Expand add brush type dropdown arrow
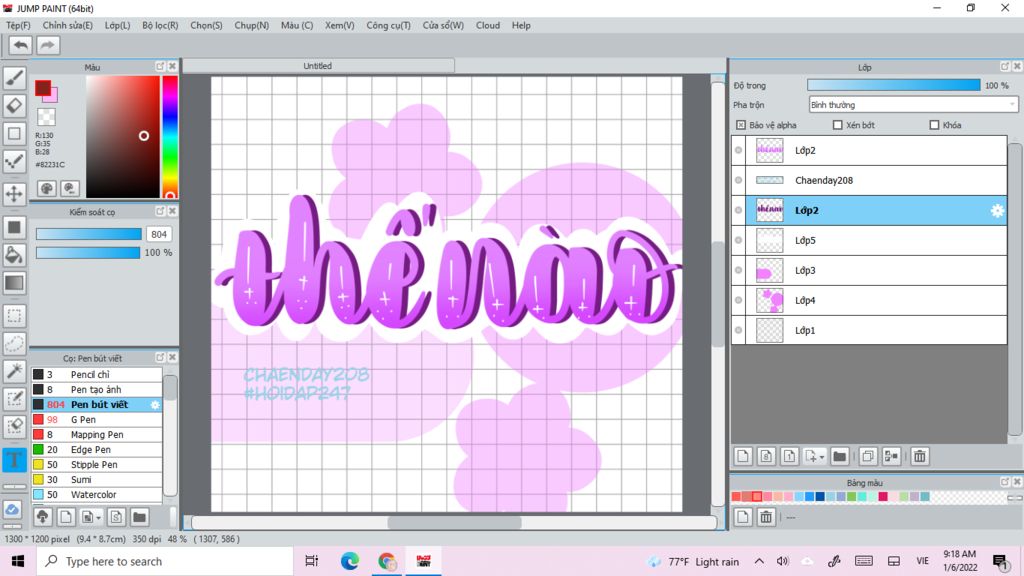Screen dimensions: 1024x576 [x=98, y=518]
